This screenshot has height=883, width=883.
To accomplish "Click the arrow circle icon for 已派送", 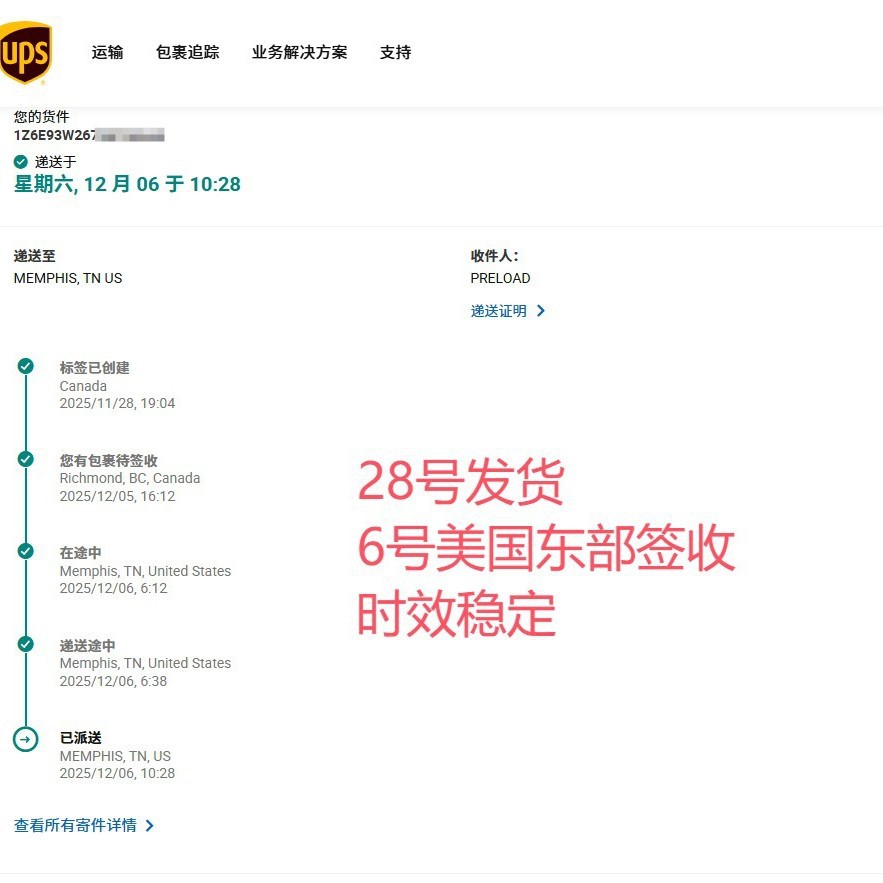I will pyautogui.click(x=25, y=739).
